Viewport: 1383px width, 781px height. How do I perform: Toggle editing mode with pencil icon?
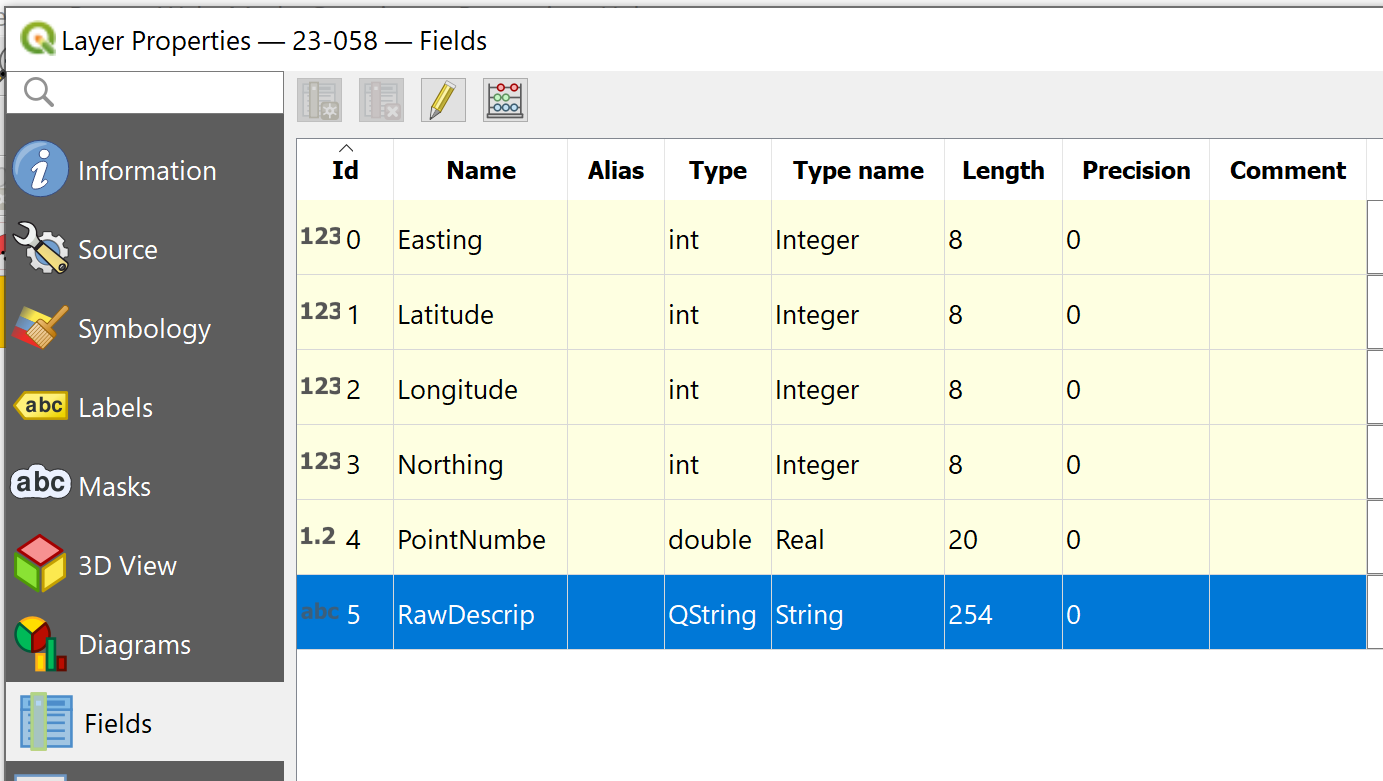(443, 100)
